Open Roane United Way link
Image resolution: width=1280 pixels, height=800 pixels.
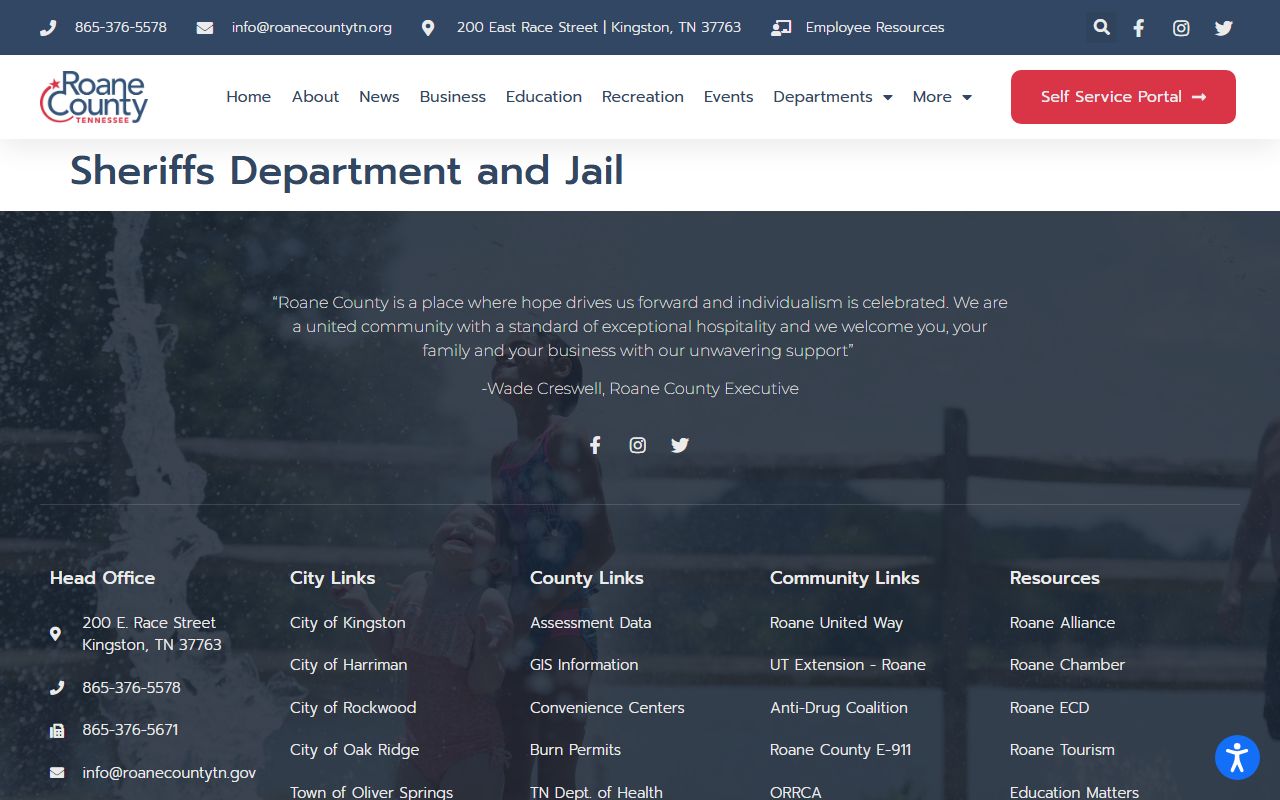836,622
